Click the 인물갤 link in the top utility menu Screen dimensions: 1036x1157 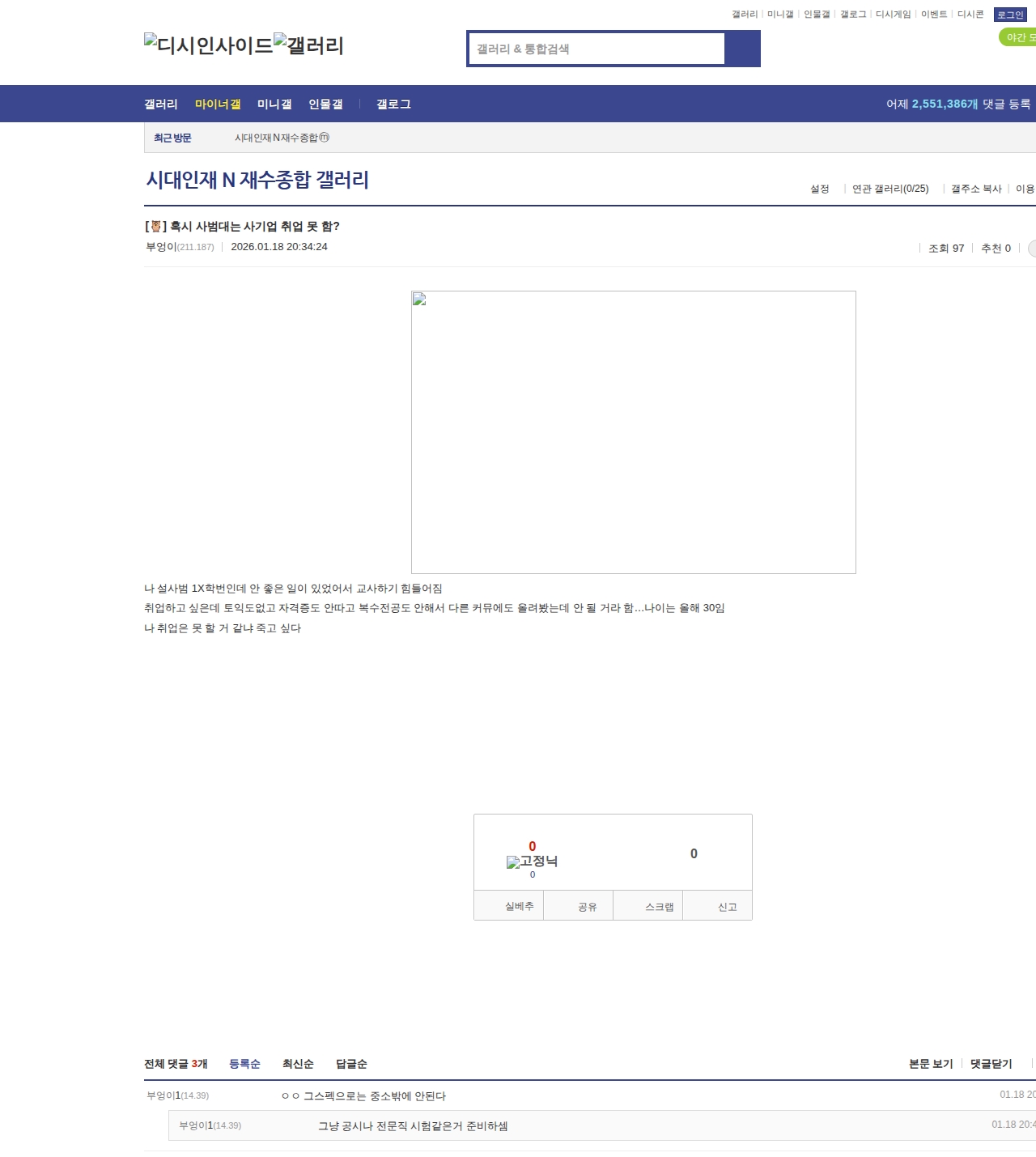click(817, 15)
